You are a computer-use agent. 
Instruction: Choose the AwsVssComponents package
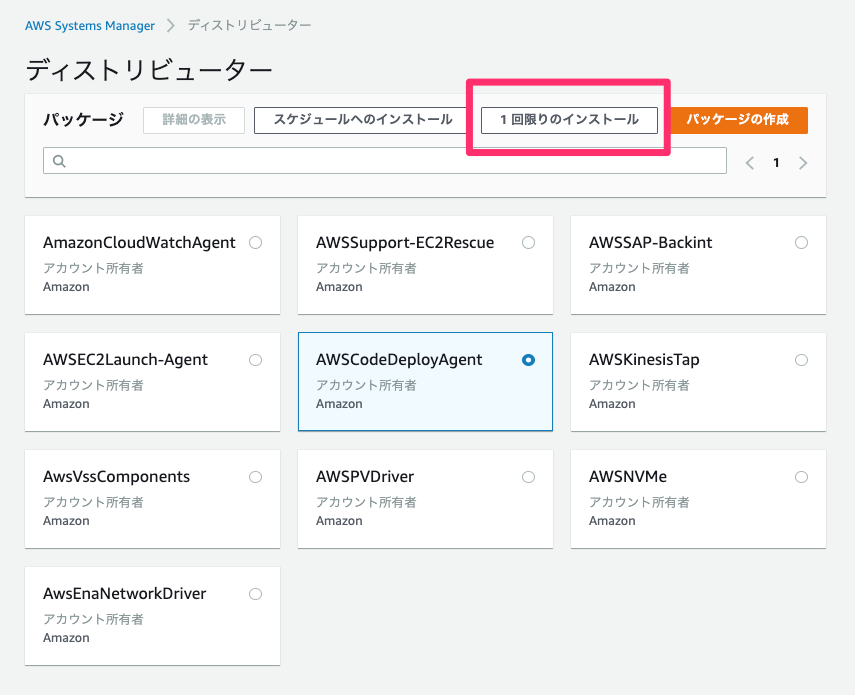point(255,476)
